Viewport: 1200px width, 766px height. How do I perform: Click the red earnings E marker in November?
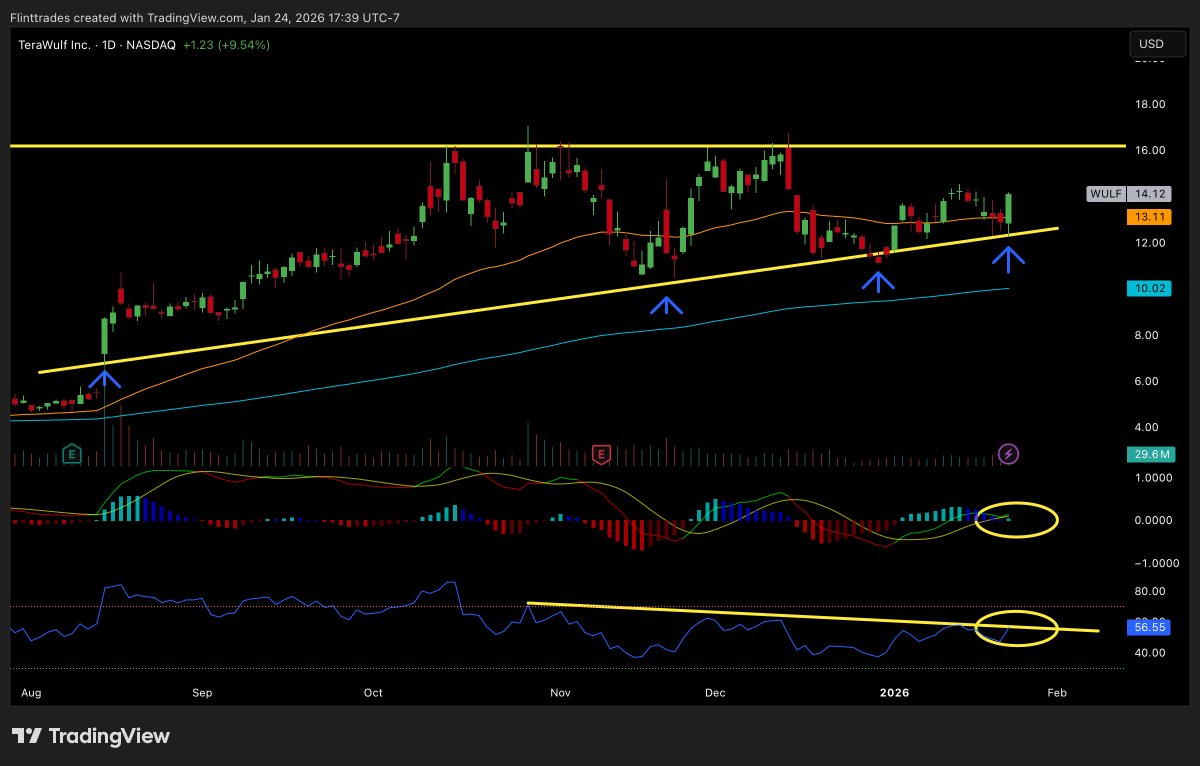(601, 455)
